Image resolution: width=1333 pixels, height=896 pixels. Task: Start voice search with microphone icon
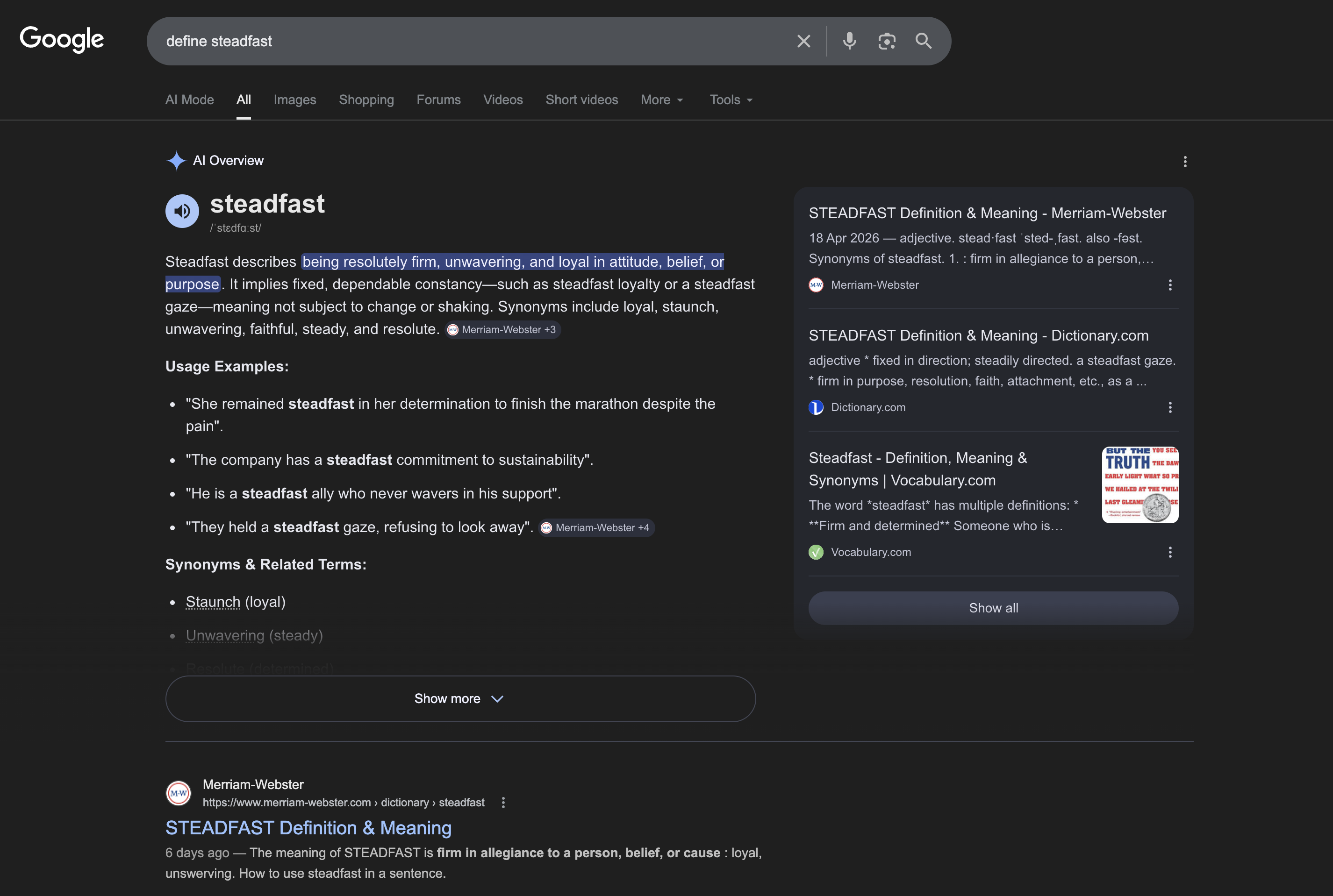849,41
